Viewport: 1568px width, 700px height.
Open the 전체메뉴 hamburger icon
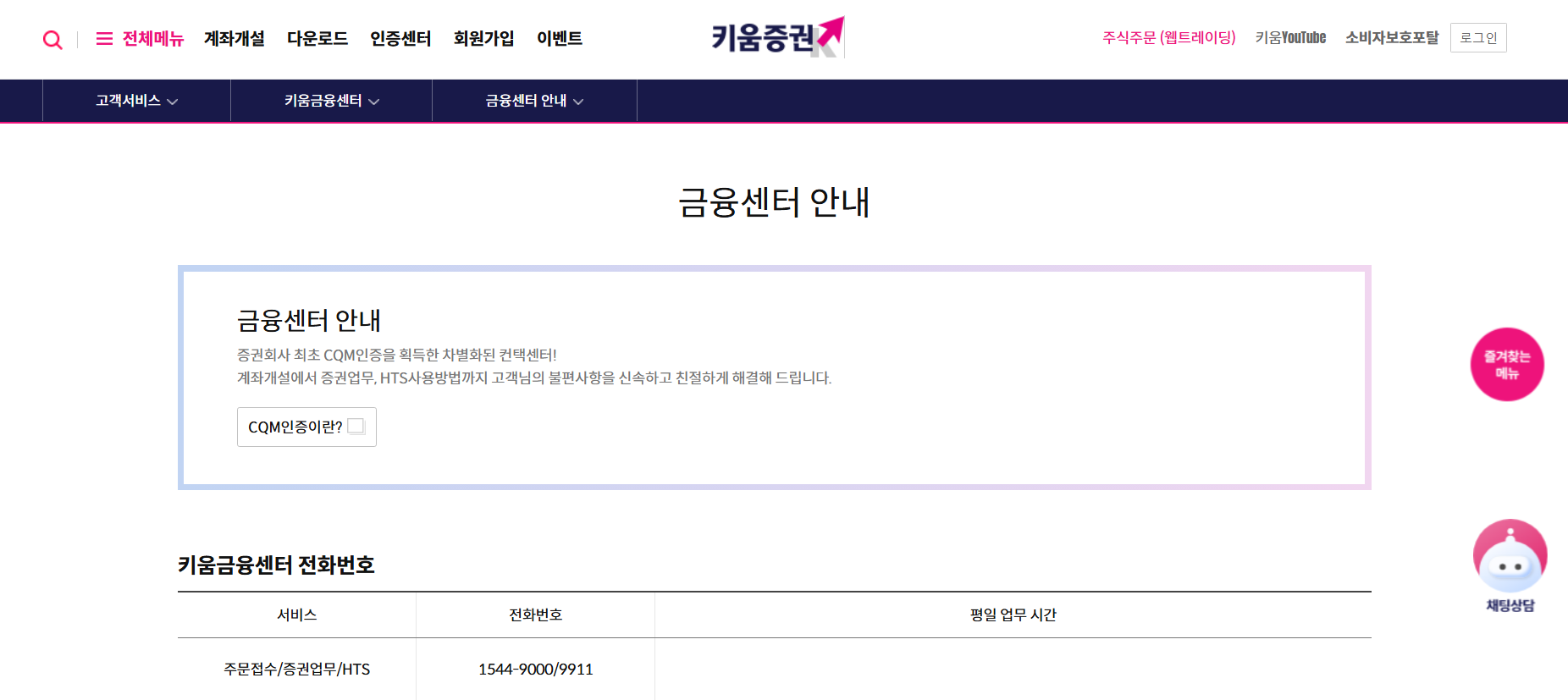coord(104,39)
